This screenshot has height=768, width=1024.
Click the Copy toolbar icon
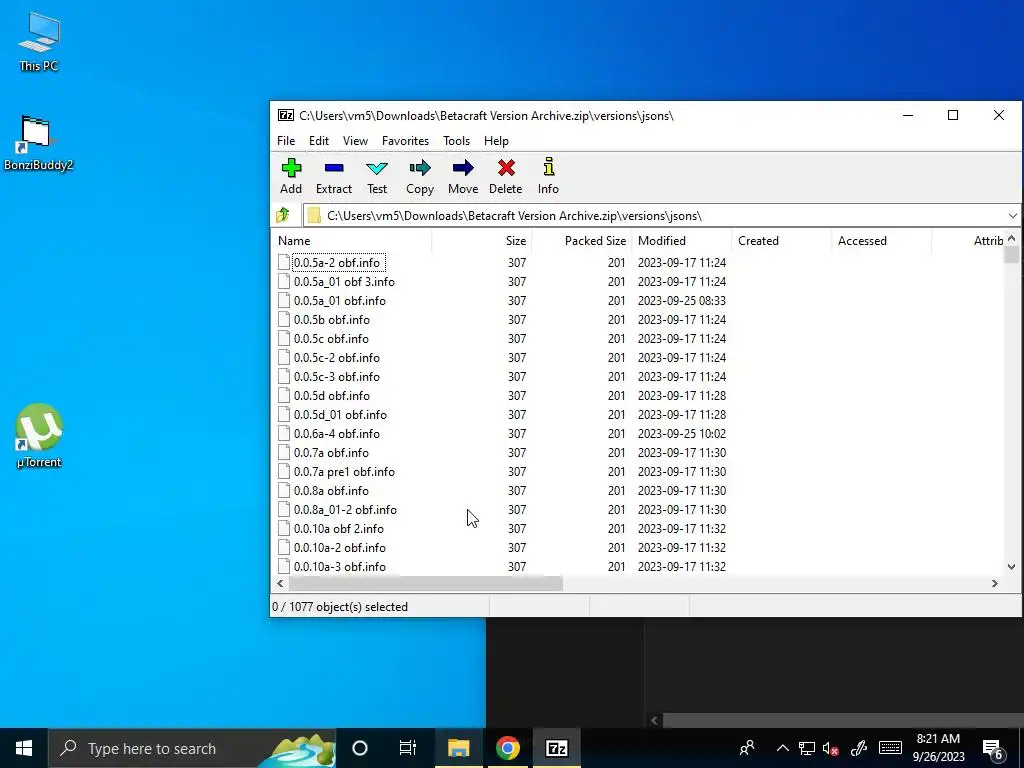point(420,168)
